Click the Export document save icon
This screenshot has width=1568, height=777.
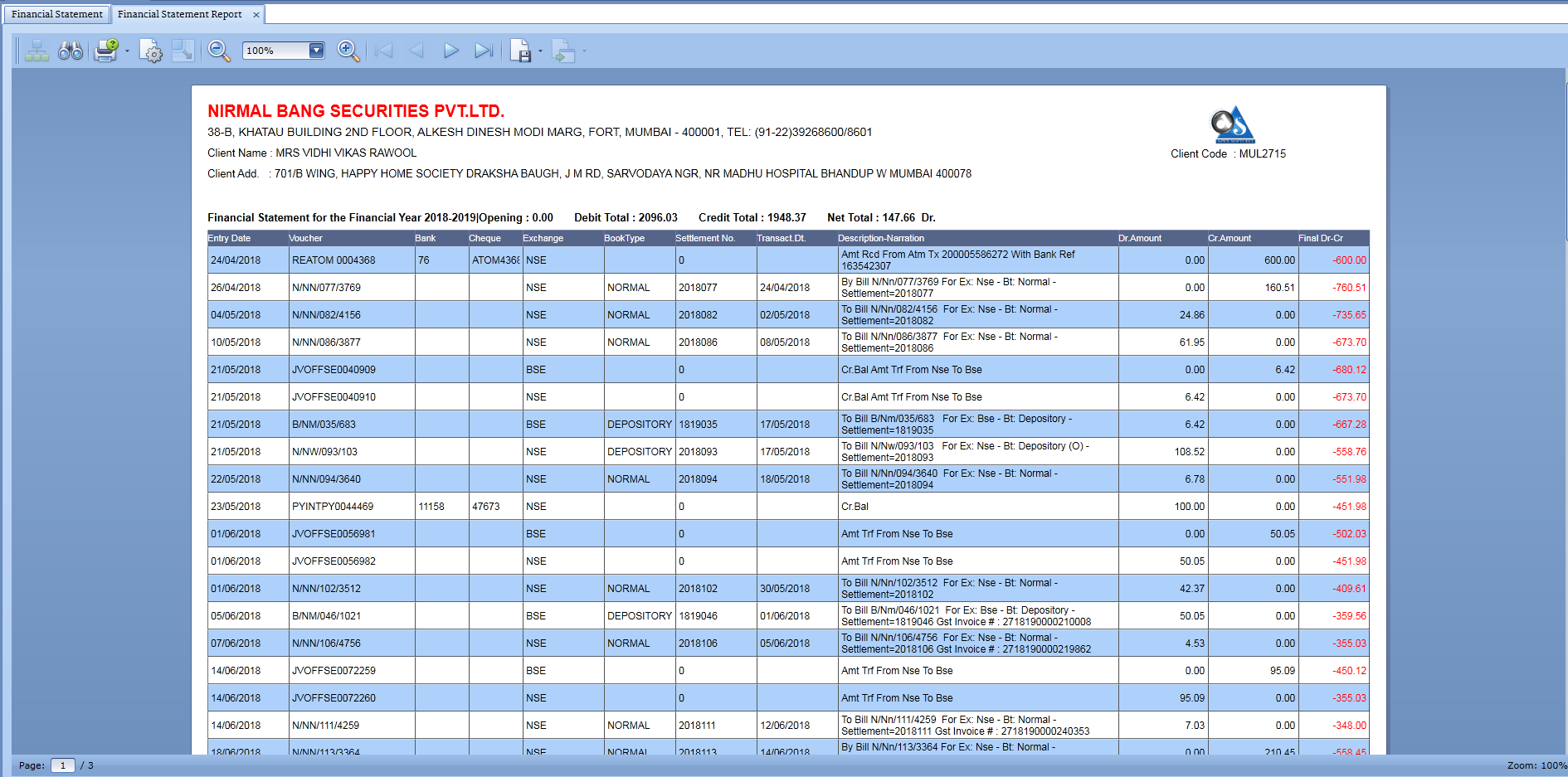pos(520,51)
